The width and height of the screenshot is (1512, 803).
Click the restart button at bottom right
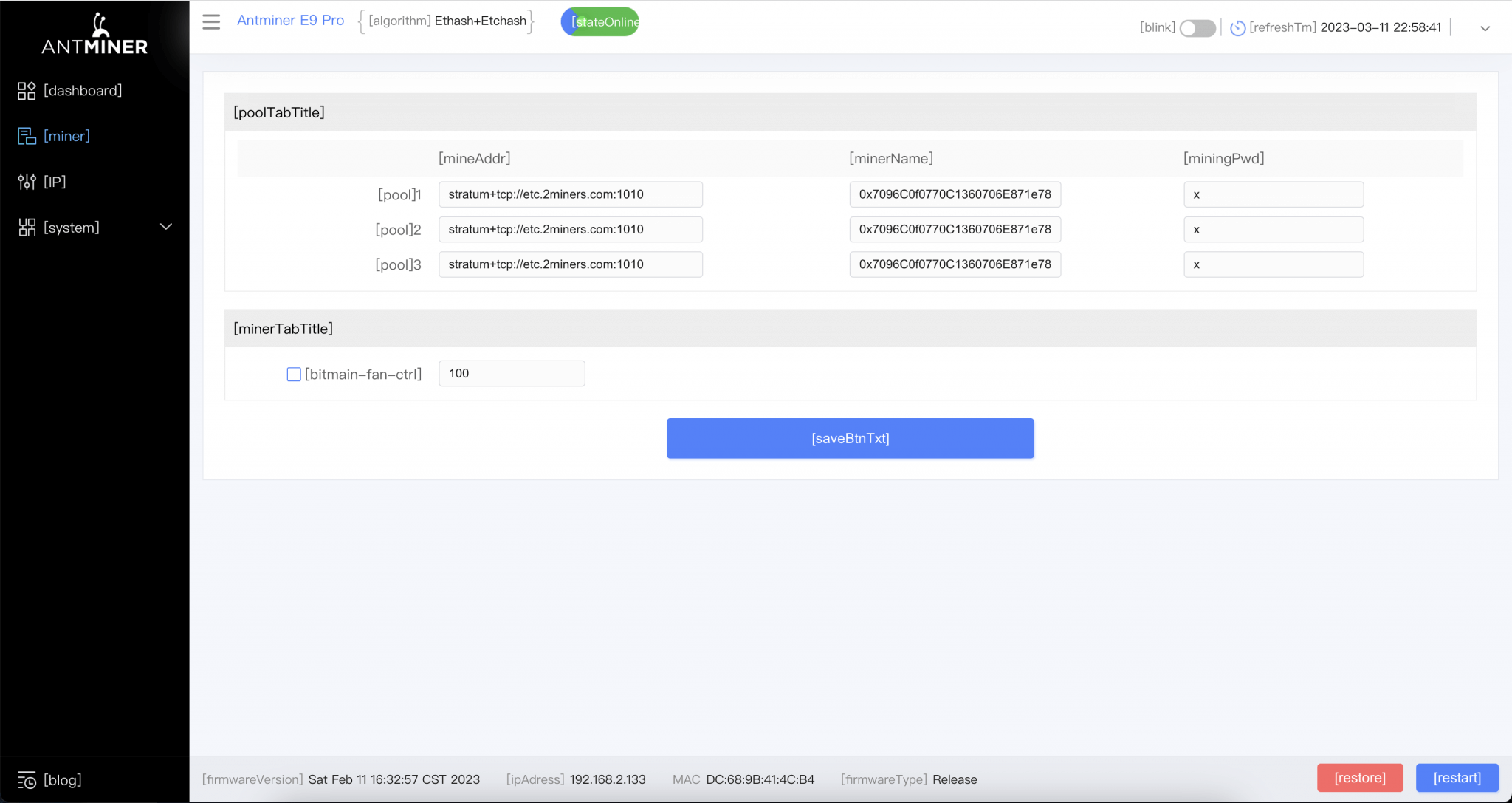pos(1457,778)
